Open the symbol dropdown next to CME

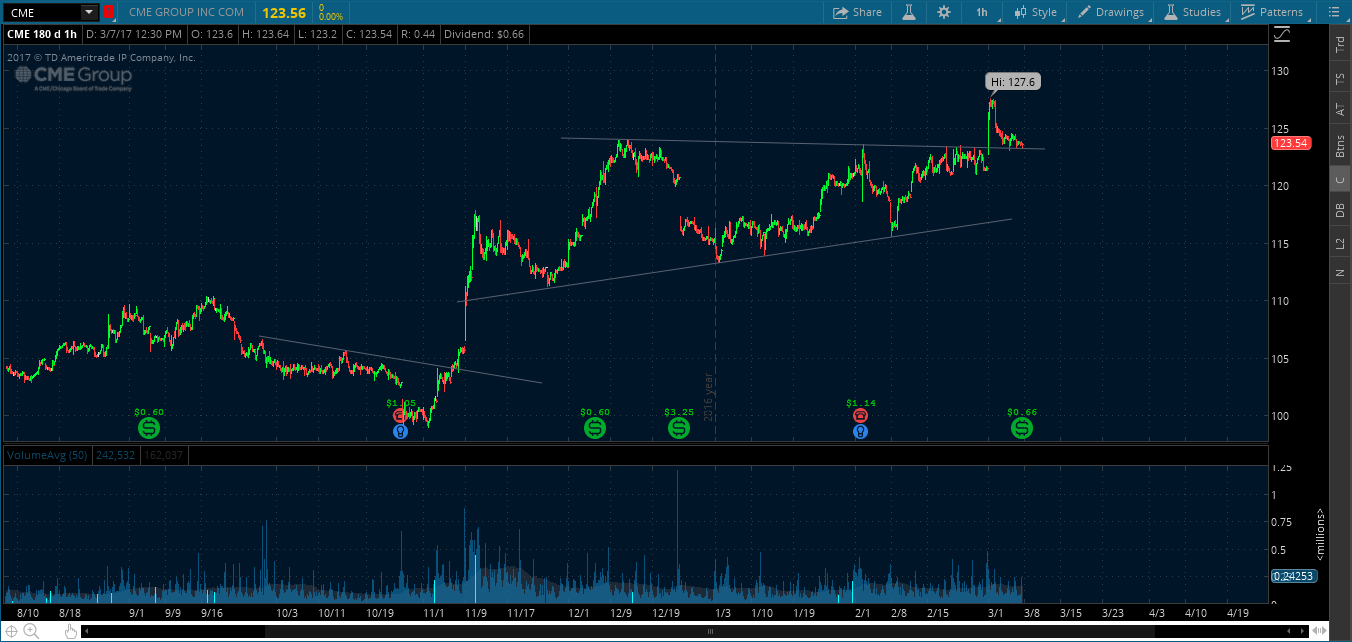tap(89, 12)
